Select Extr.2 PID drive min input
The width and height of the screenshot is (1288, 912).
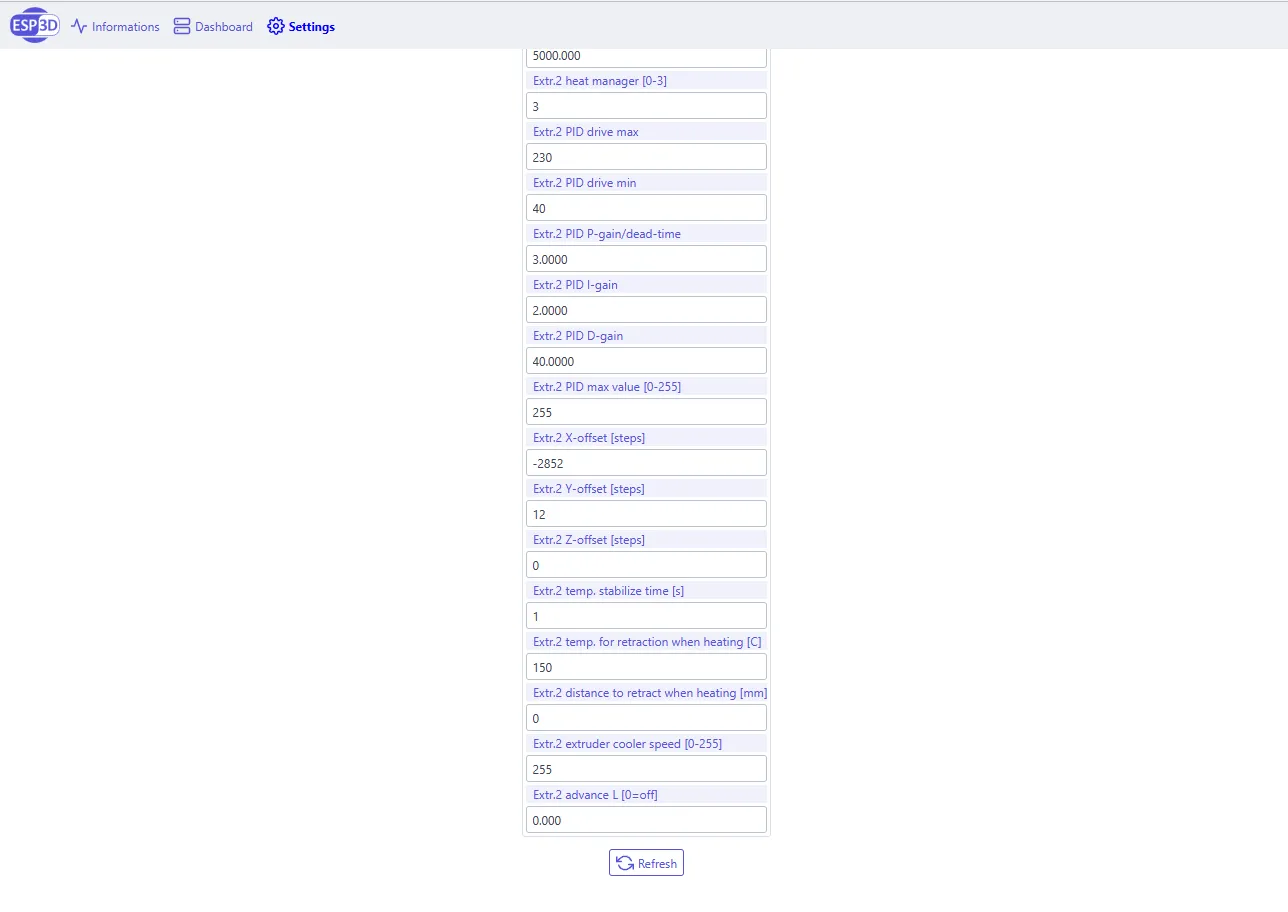(646, 208)
